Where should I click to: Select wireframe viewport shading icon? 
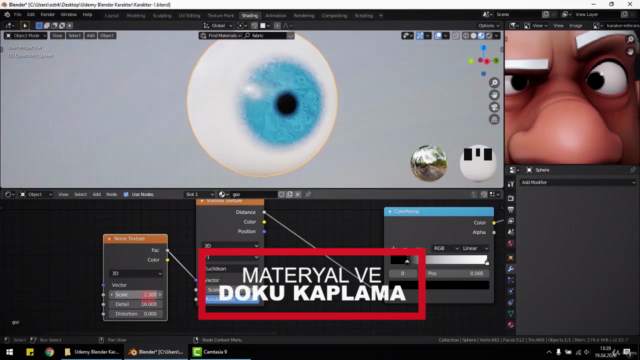click(466, 36)
